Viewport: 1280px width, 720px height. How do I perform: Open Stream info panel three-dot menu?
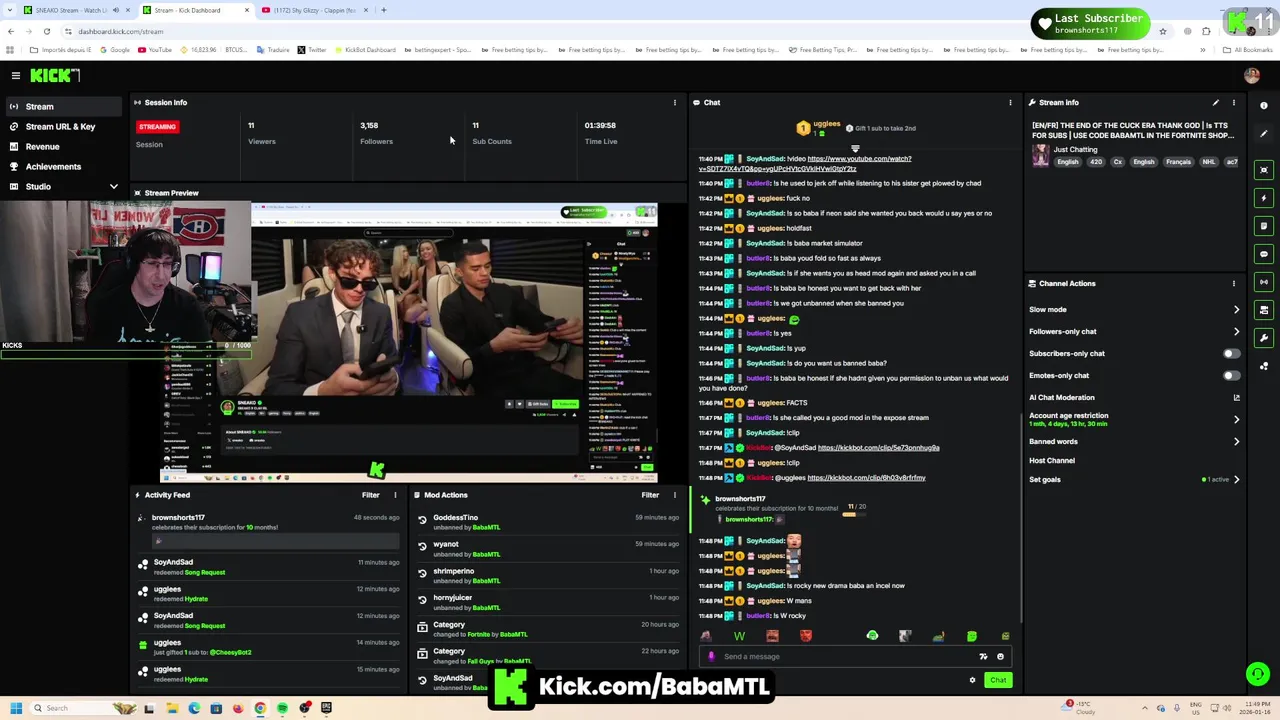pos(1233,102)
